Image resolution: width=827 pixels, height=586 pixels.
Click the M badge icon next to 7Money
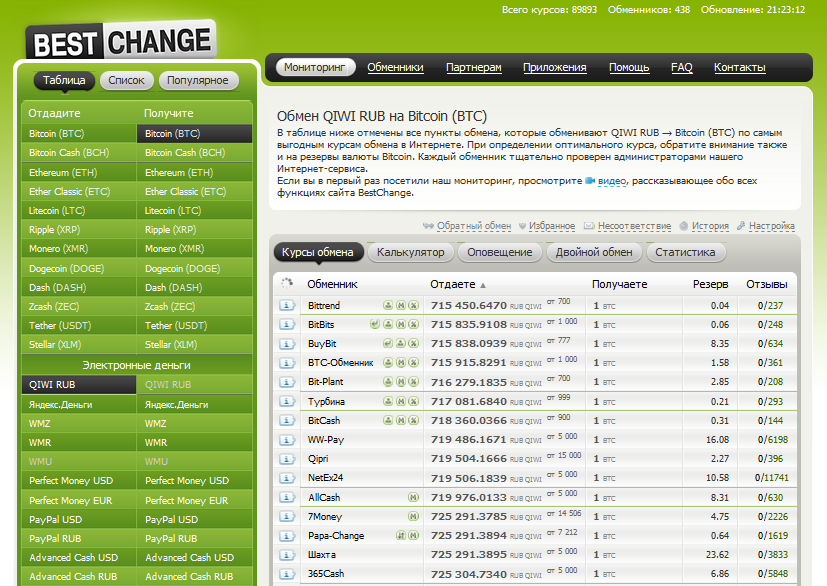tap(414, 516)
